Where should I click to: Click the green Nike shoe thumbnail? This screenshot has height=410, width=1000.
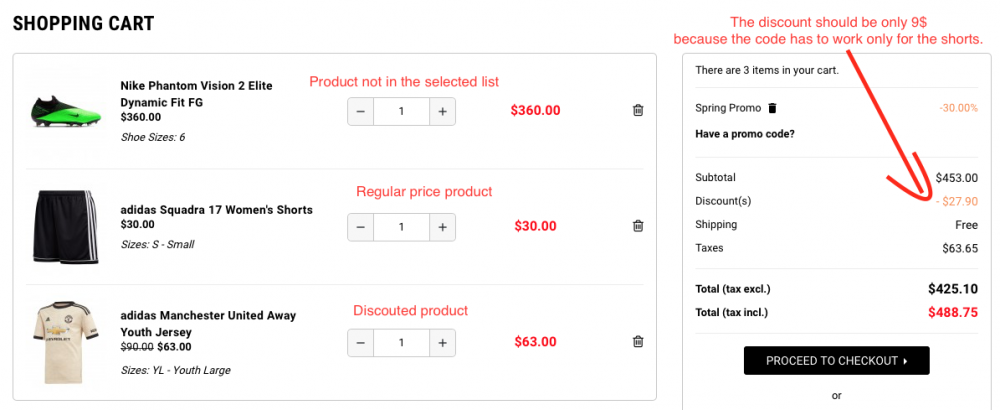[62, 112]
